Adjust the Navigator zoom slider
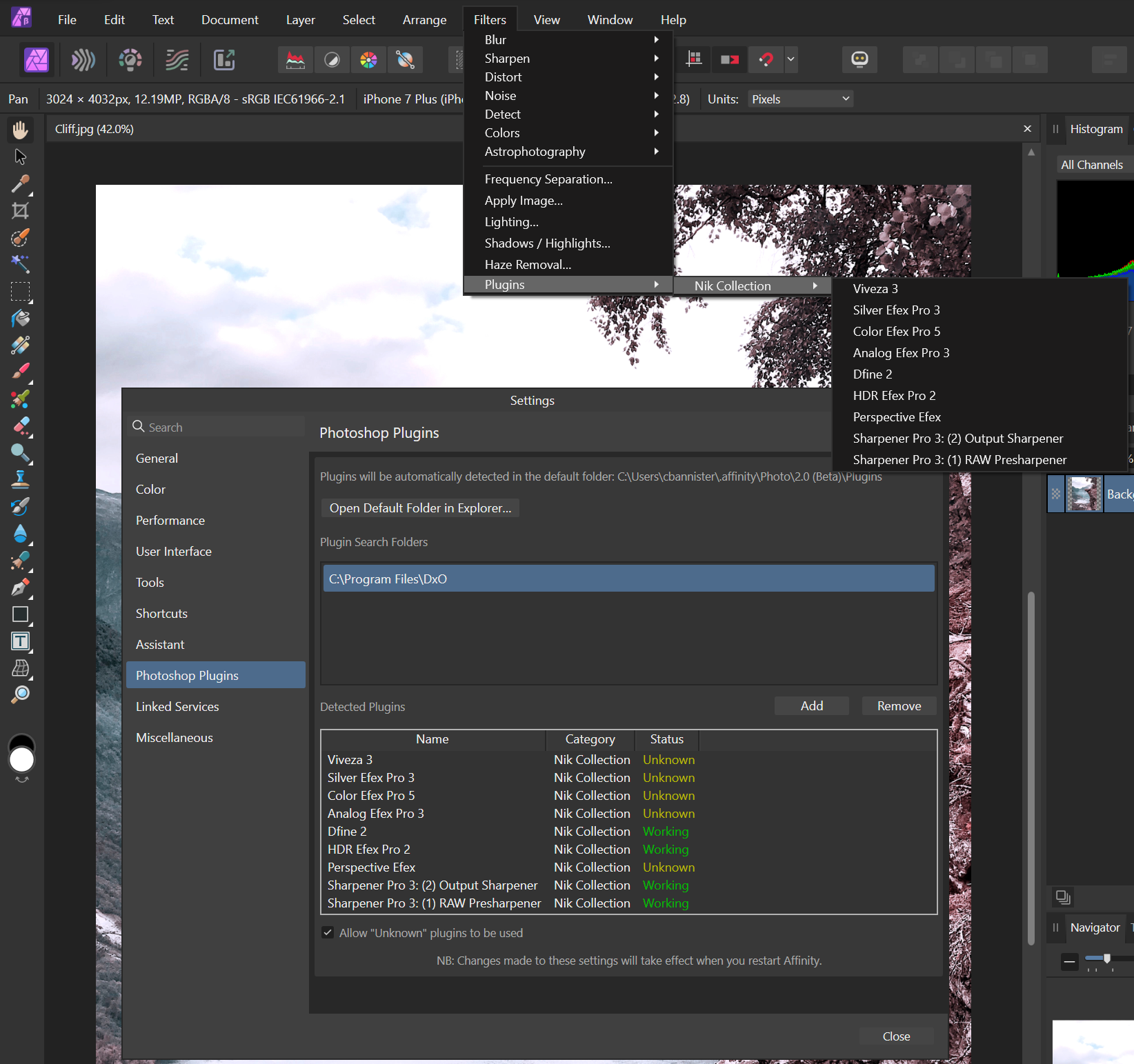 point(1106,958)
